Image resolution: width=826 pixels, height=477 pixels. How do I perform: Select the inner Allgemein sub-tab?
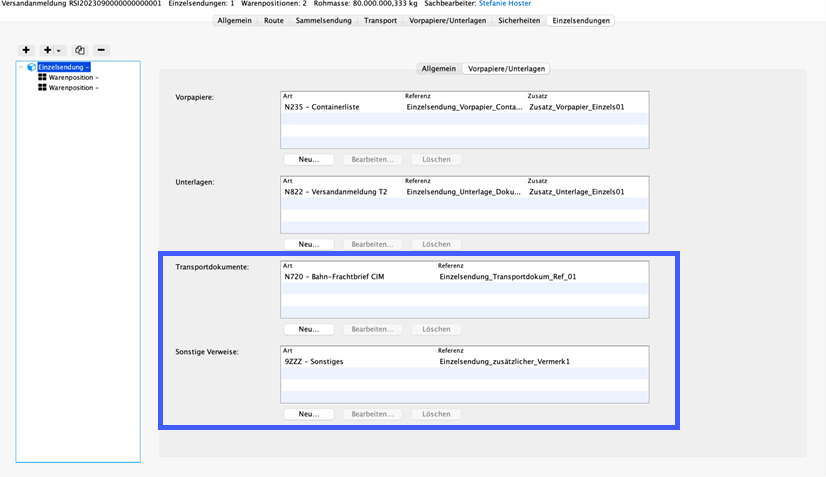[x=440, y=68]
